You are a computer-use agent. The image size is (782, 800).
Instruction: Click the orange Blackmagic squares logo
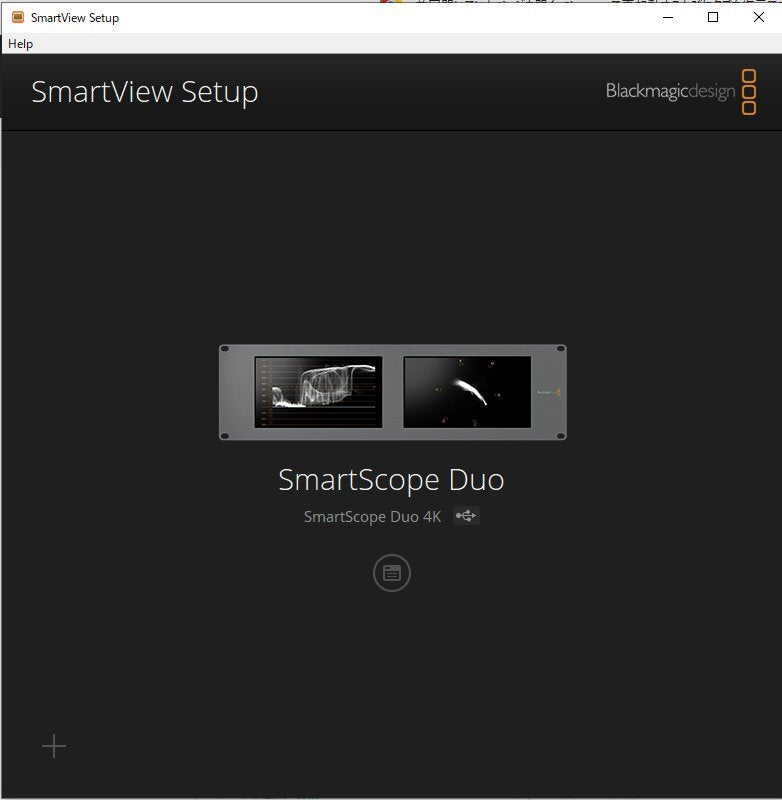[x=748, y=92]
